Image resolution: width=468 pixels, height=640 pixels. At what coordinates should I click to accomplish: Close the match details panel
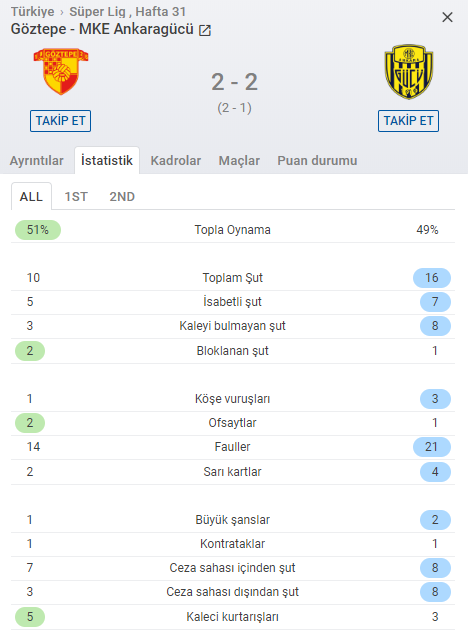(447, 17)
